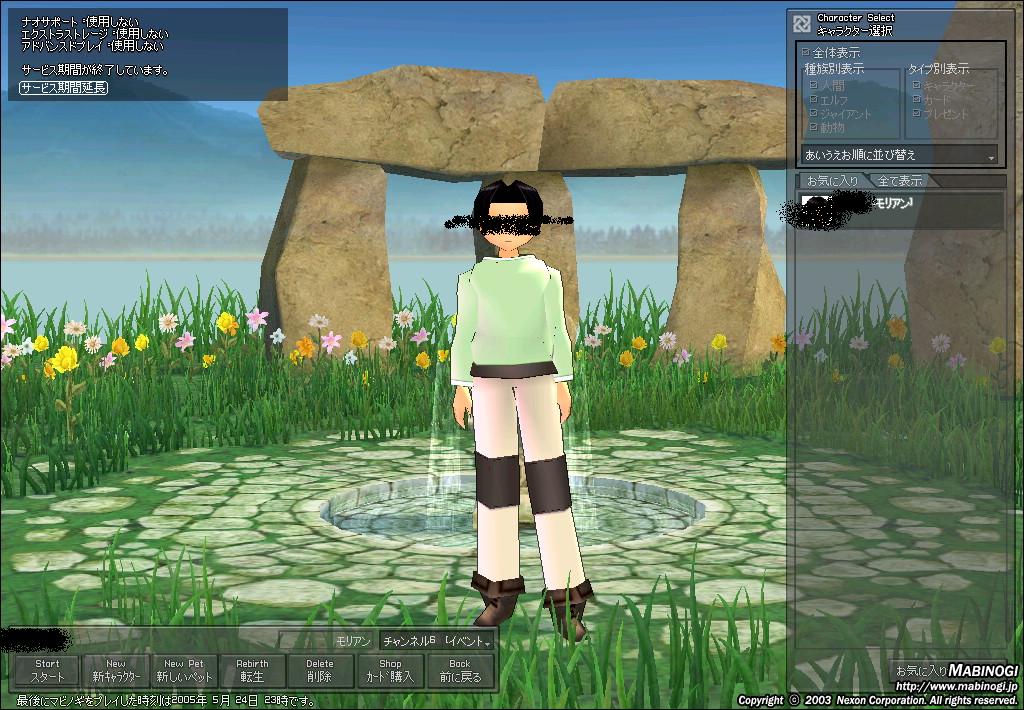
Task: Click the エクストラストレージ :使用しない status line
Action: [95, 33]
